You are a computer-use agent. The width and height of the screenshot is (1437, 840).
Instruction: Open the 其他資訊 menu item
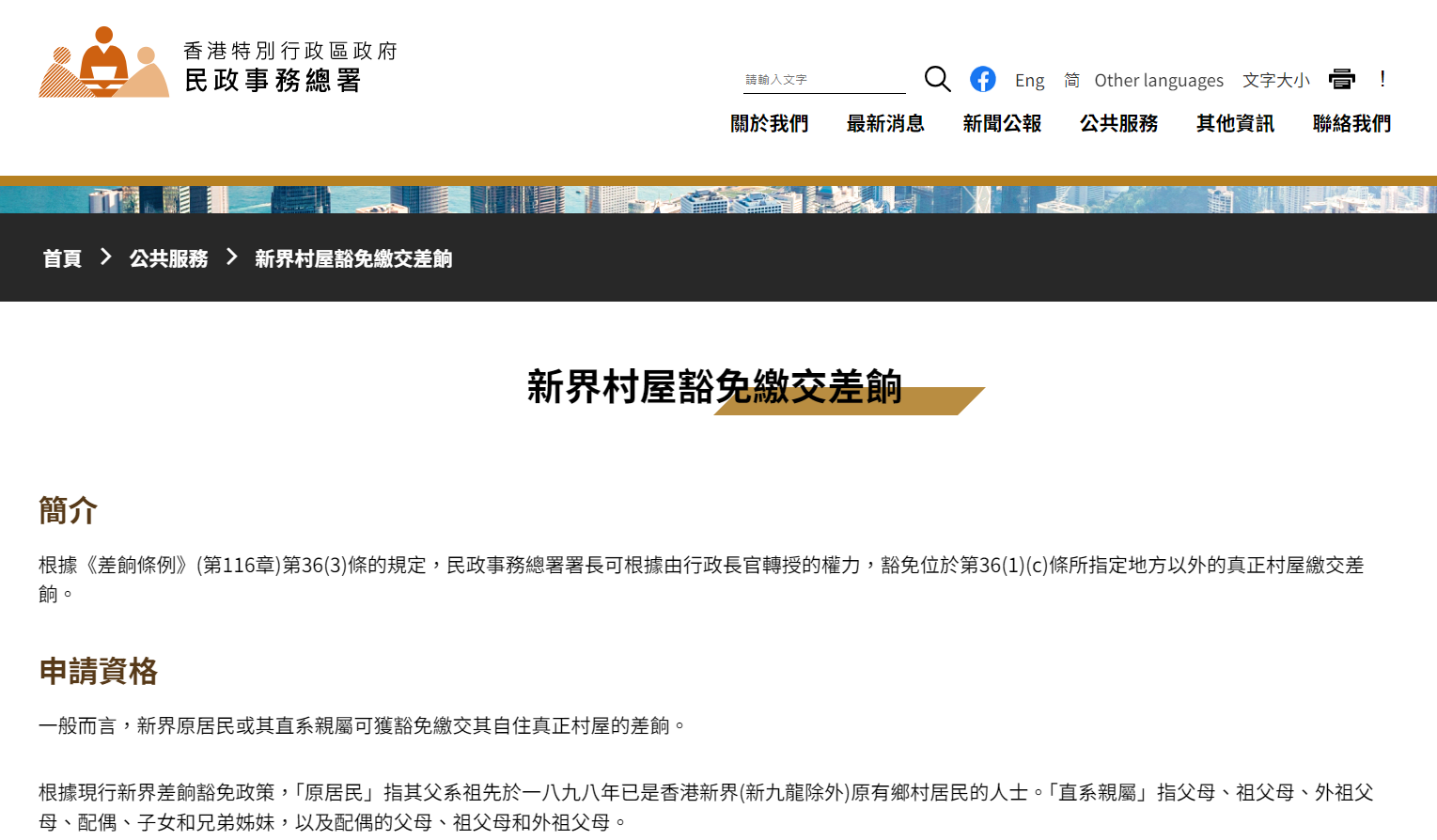point(1235,123)
